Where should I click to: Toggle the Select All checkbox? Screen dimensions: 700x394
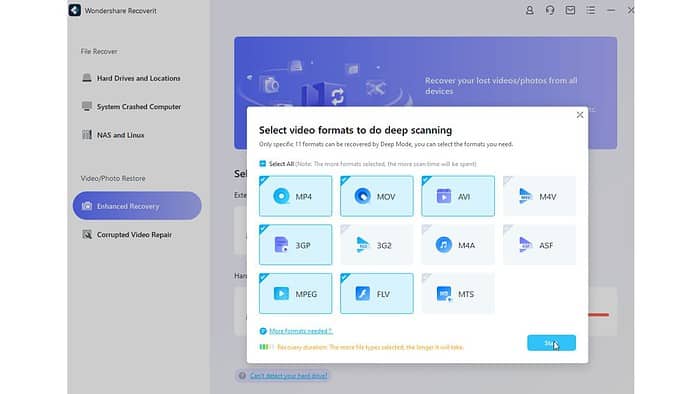(262, 164)
